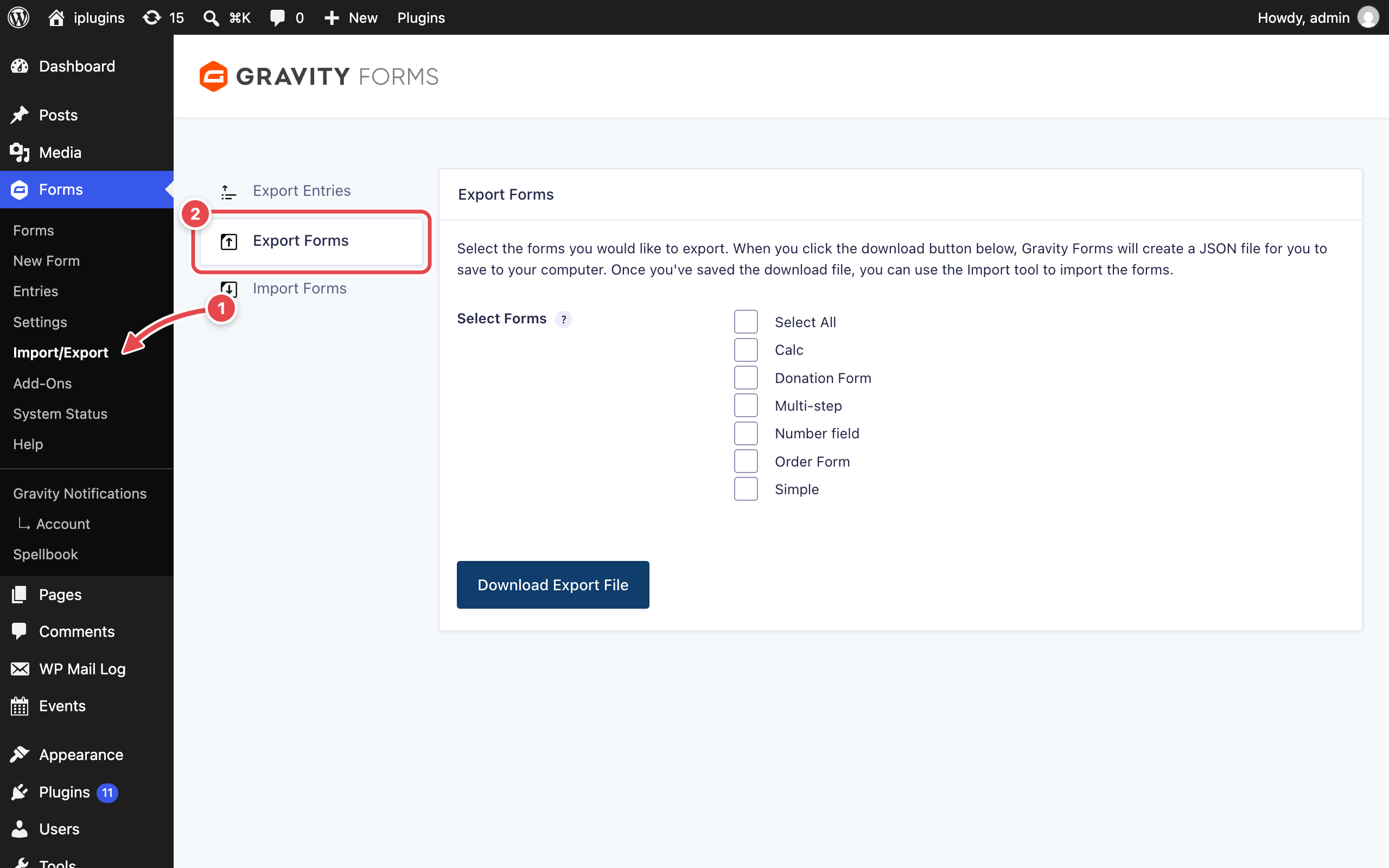Image resolution: width=1389 pixels, height=868 pixels.
Task: Open Add-Ons submenu item
Action: (x=42, y=384)
